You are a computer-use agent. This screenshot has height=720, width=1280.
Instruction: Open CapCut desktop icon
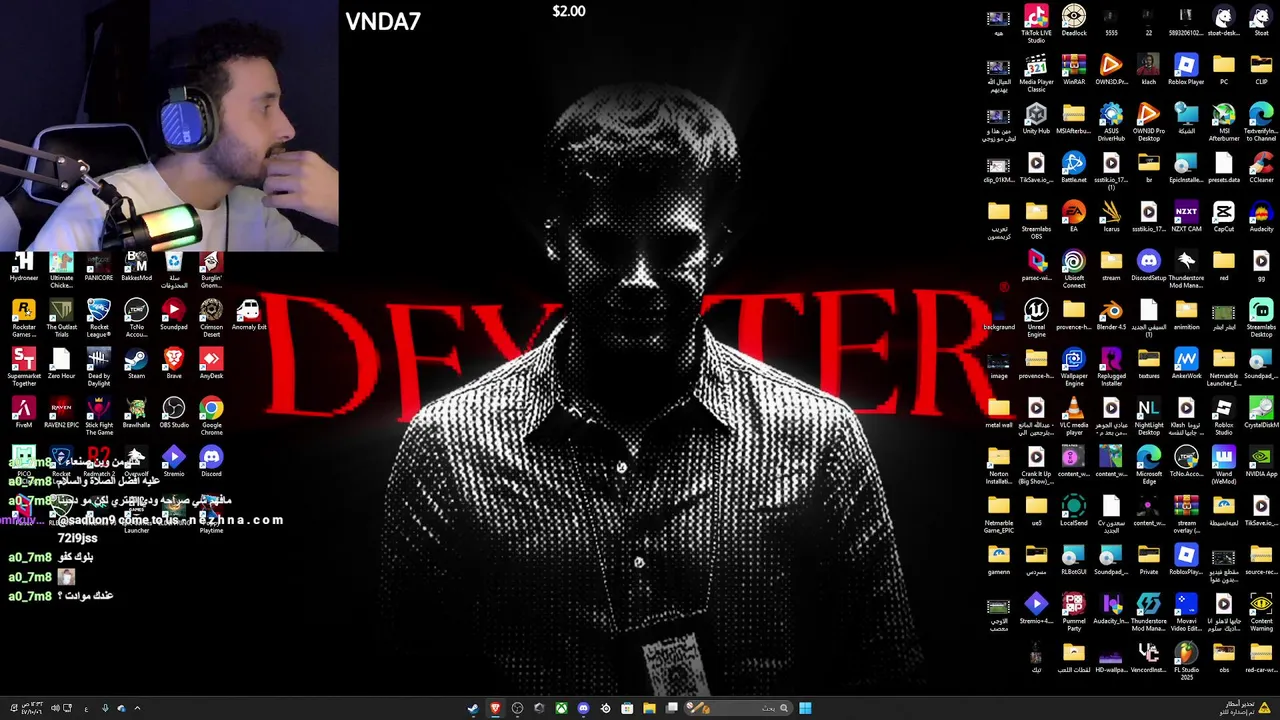(x=1224, y=217)
